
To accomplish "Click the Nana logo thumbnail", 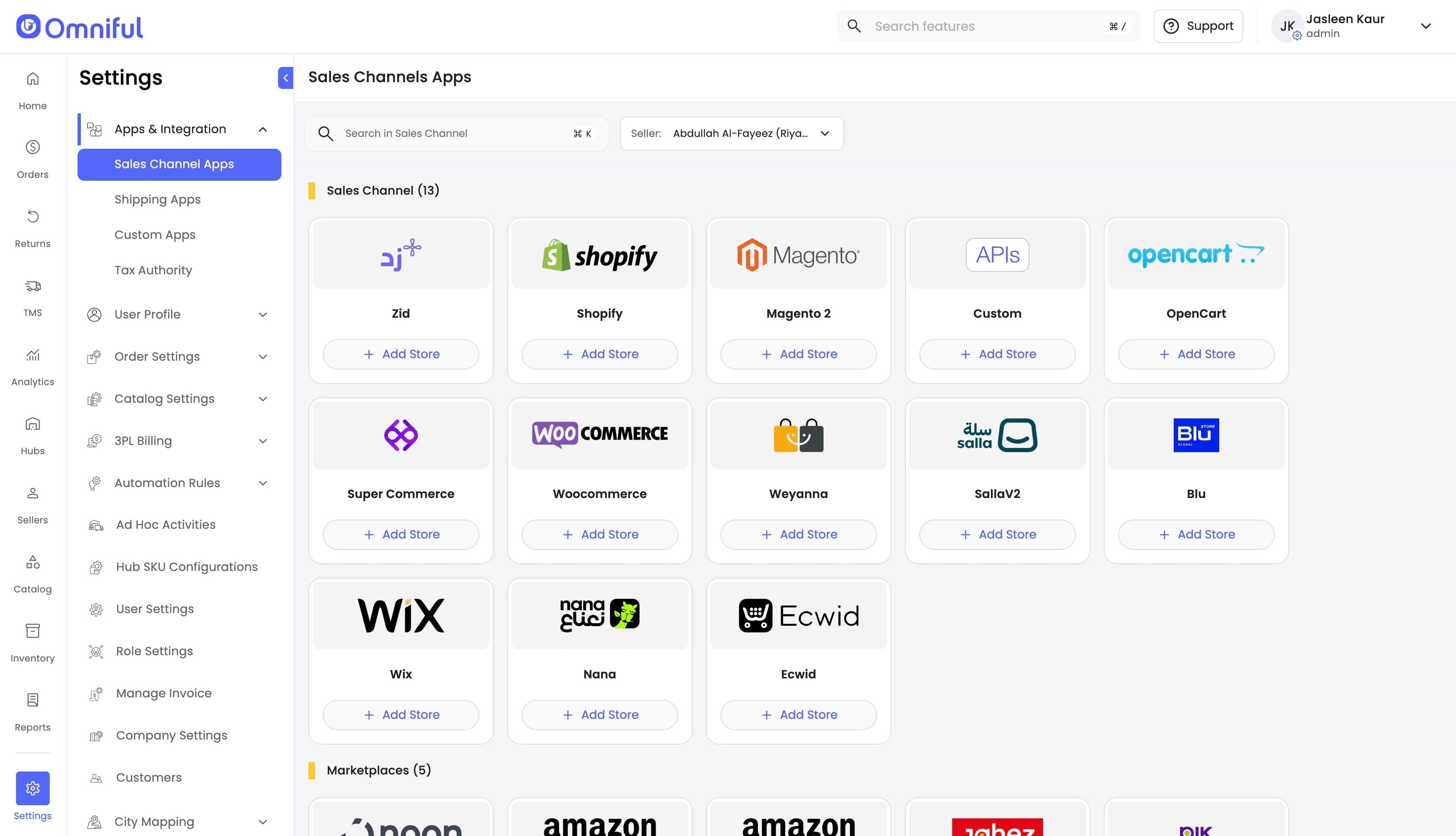I will 600,615.
